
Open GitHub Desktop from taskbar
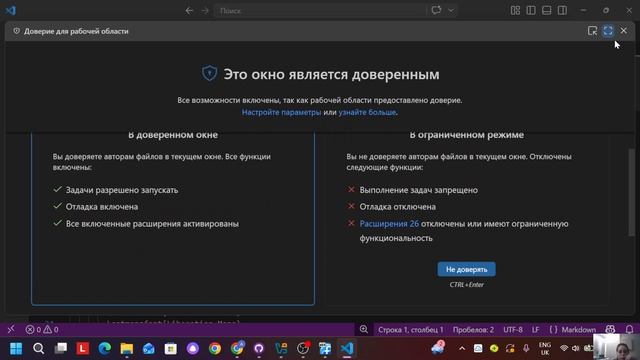coord(259,349)
